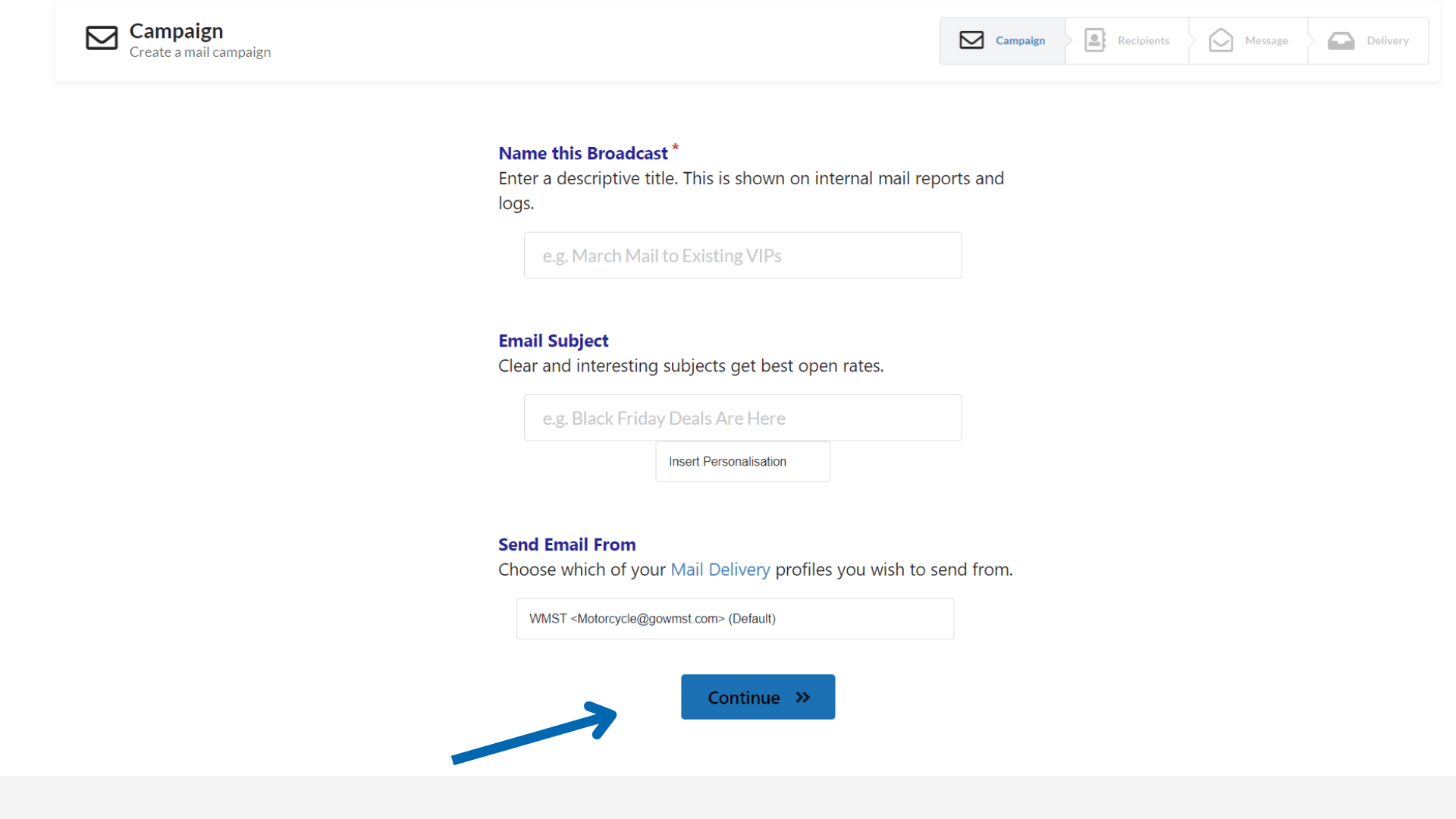The height and width of the screenshot is (819, 1456).
Task: Focus the broadcast name text field
Action: (x=742, y=256)
